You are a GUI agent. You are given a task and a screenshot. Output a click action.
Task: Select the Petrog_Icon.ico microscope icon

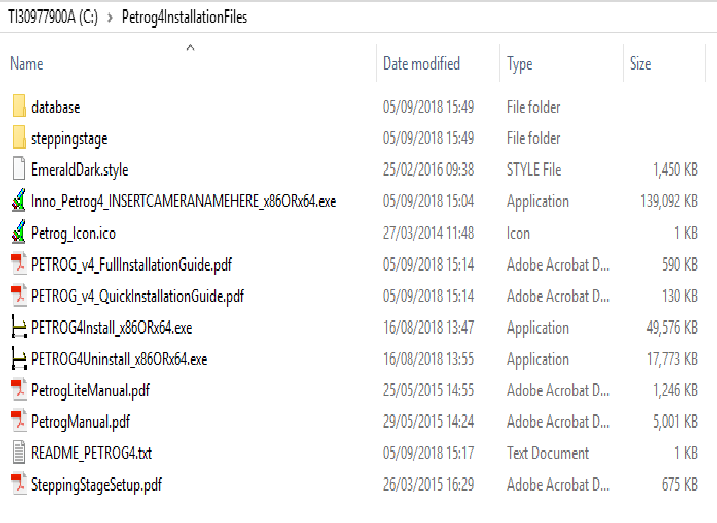tap(18, 232)
